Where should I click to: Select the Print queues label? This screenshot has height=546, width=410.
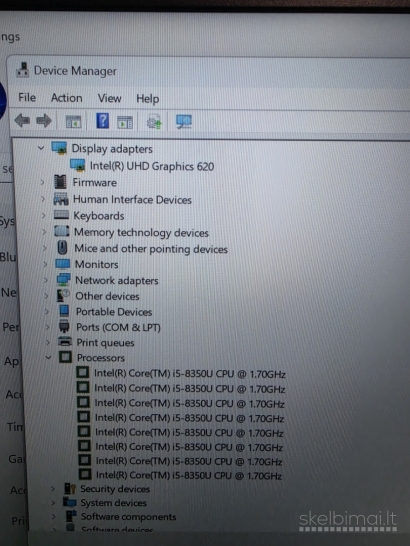coord(105,343)
